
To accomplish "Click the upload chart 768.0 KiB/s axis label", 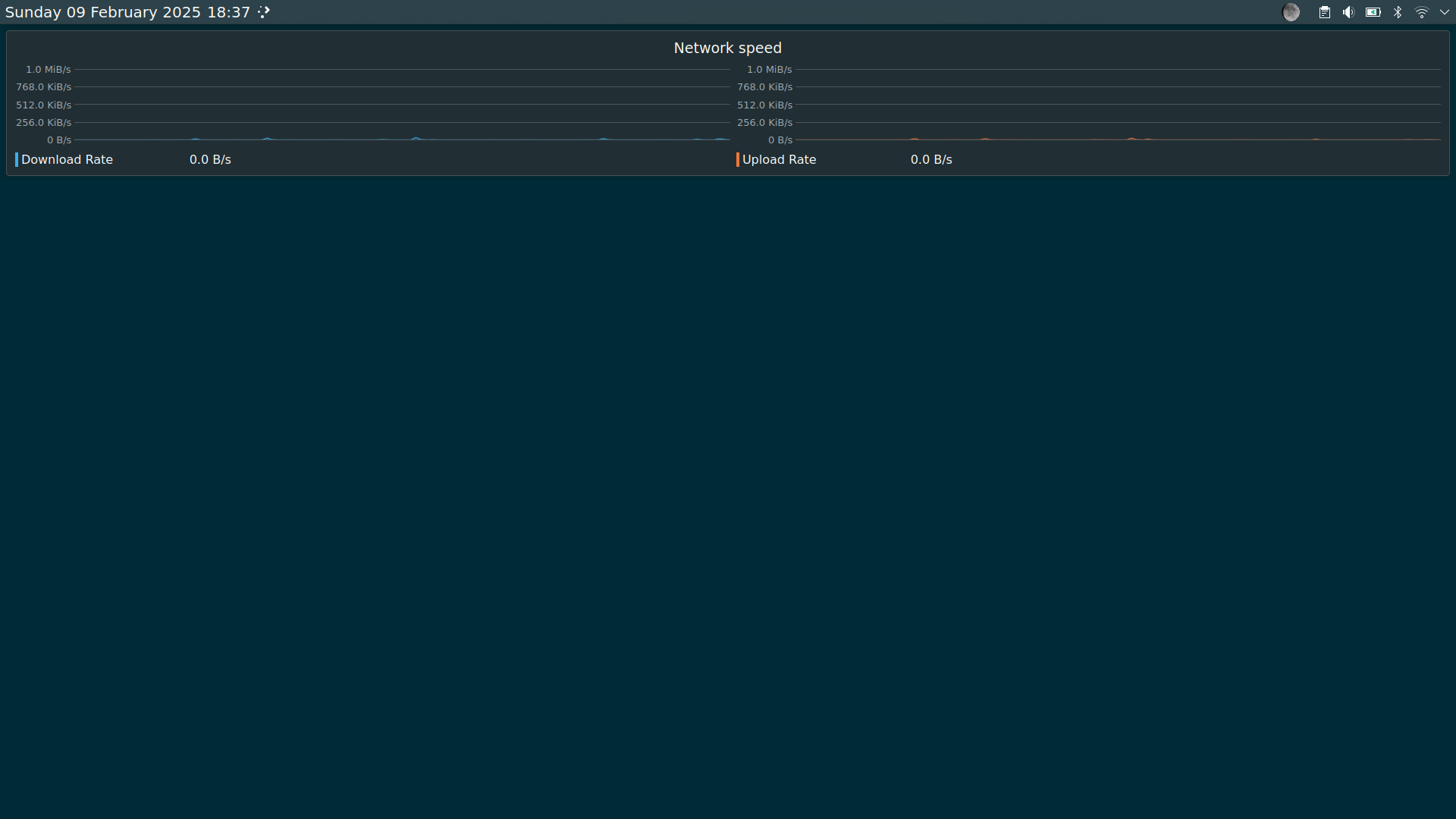I will pyautogui.click(x=765, y=87).
